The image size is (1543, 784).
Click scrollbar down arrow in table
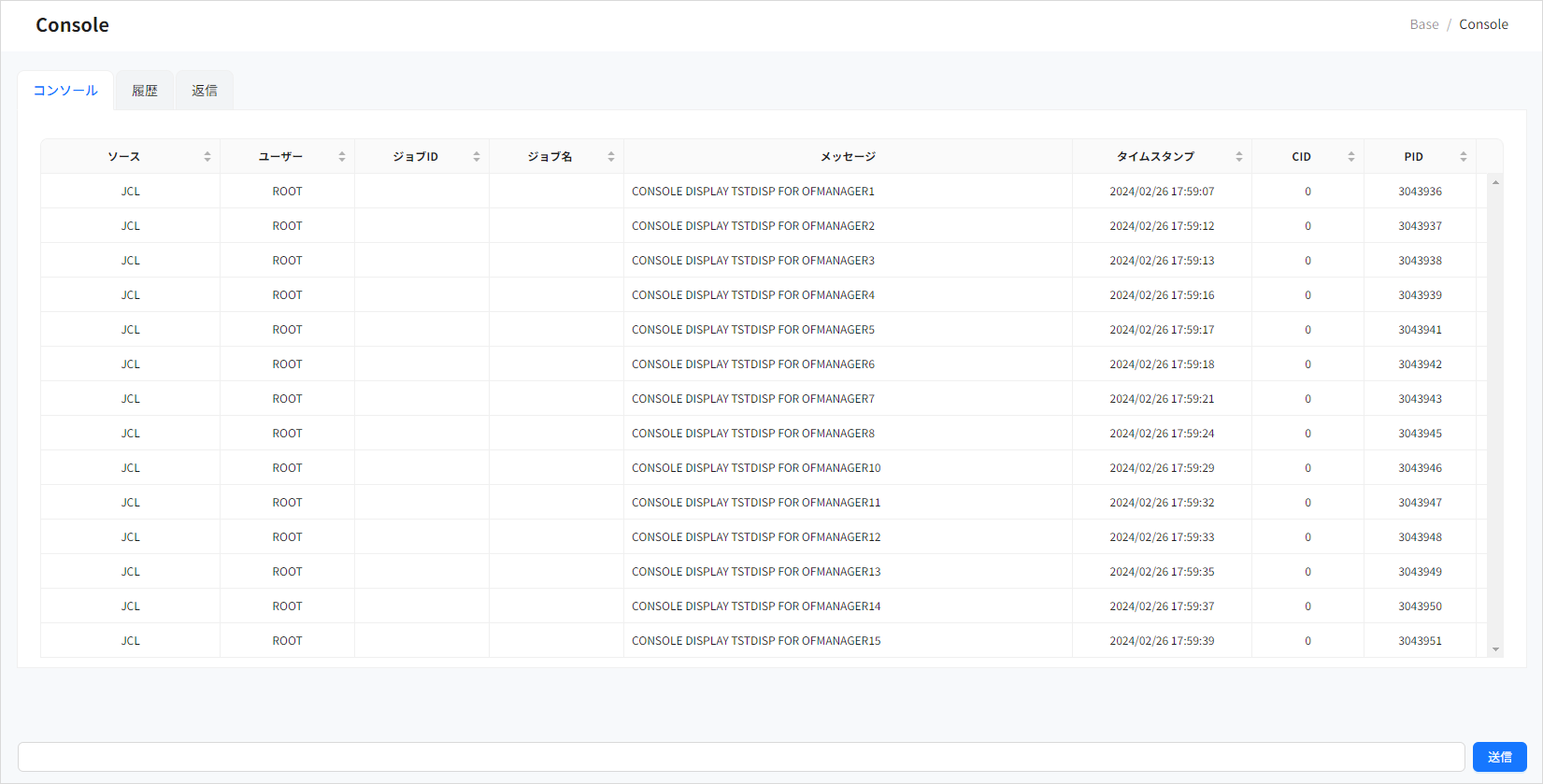pyautogui.click(x=1495, y=649)
